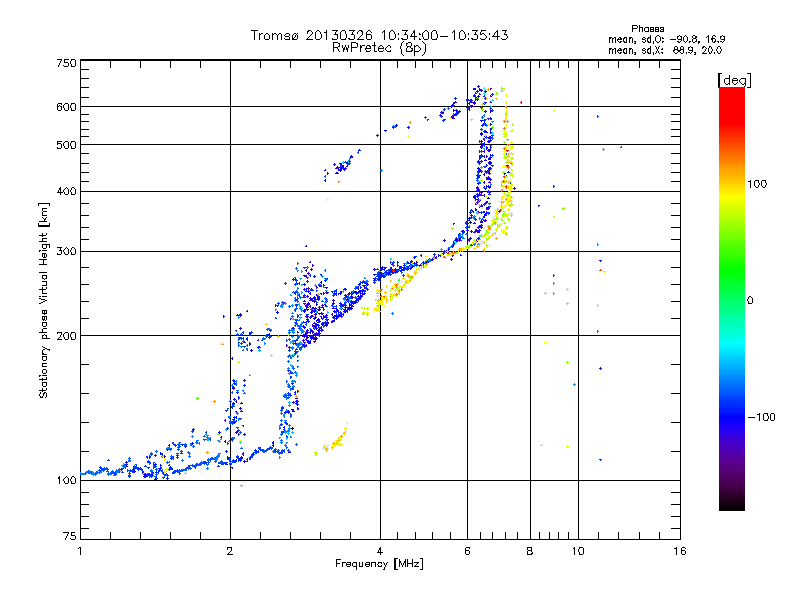This screenshot has width=800, height=600.
Task: Click the y-axis tick label '200'
Action: (x=67, y=336)
